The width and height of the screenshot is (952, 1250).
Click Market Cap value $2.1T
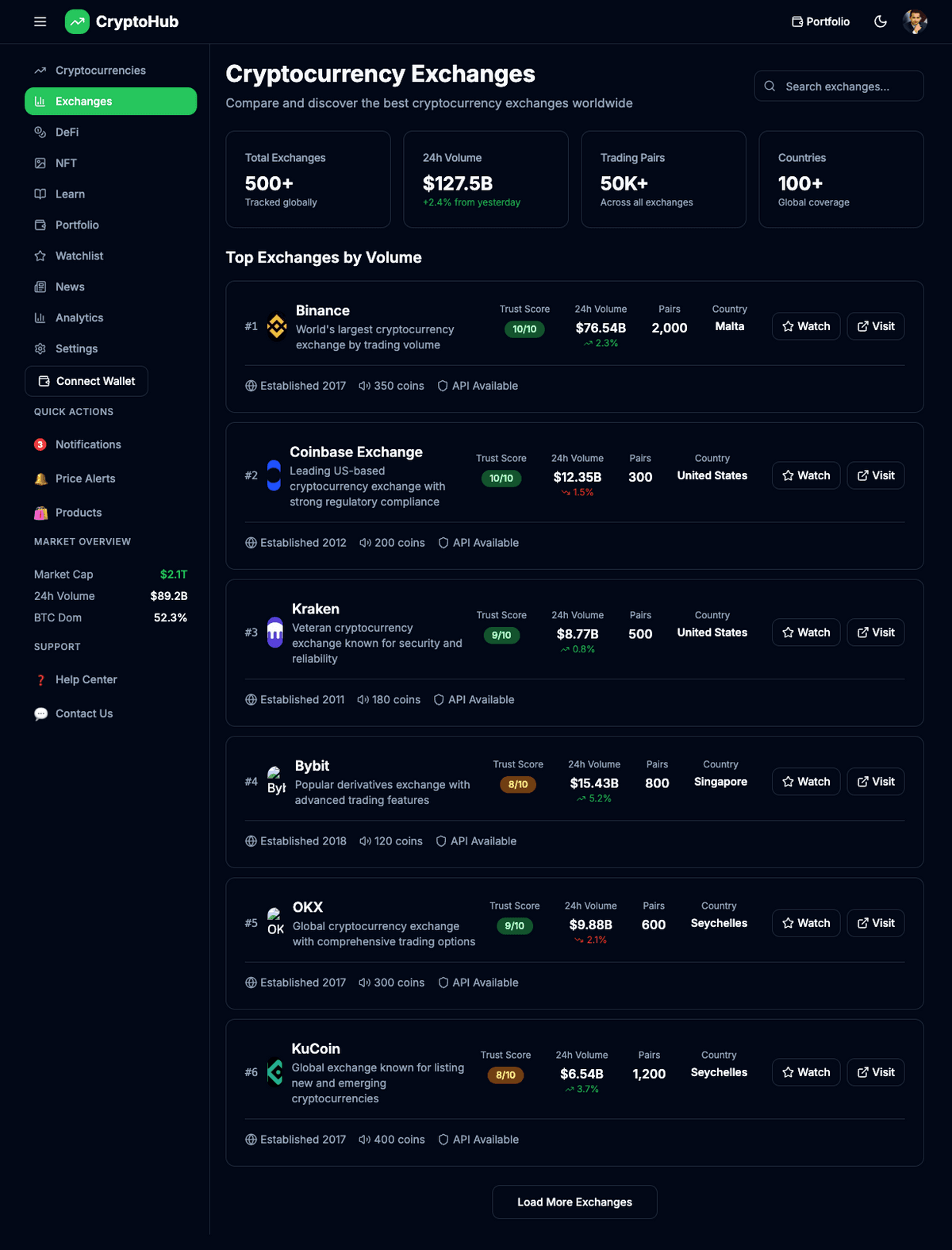pos(174,575)
